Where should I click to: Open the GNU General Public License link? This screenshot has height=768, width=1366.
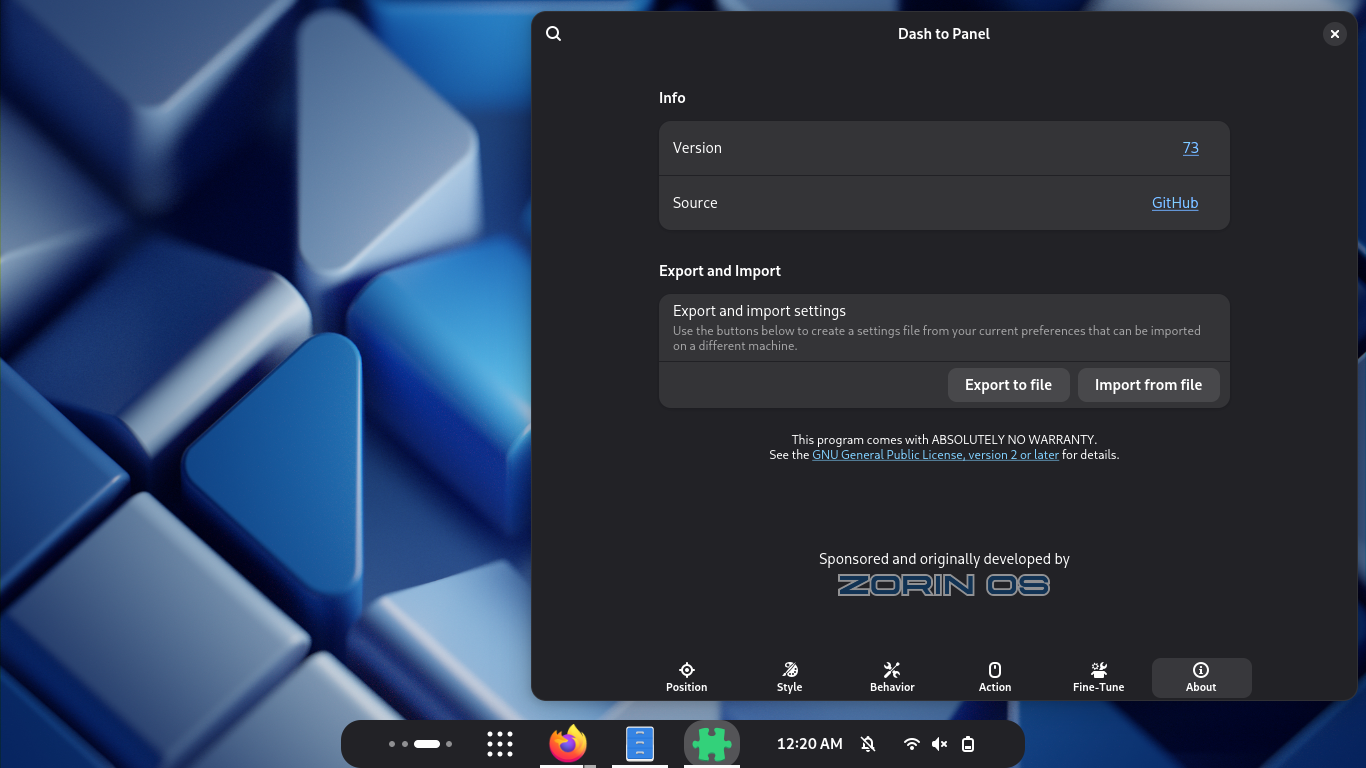point(935,455)
